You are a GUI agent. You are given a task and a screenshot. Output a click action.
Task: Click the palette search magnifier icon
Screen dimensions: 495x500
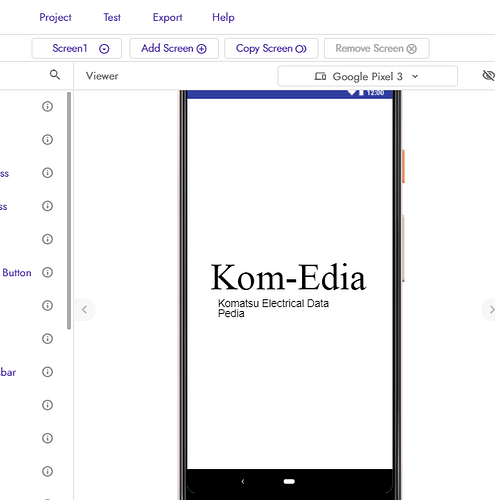55,75
